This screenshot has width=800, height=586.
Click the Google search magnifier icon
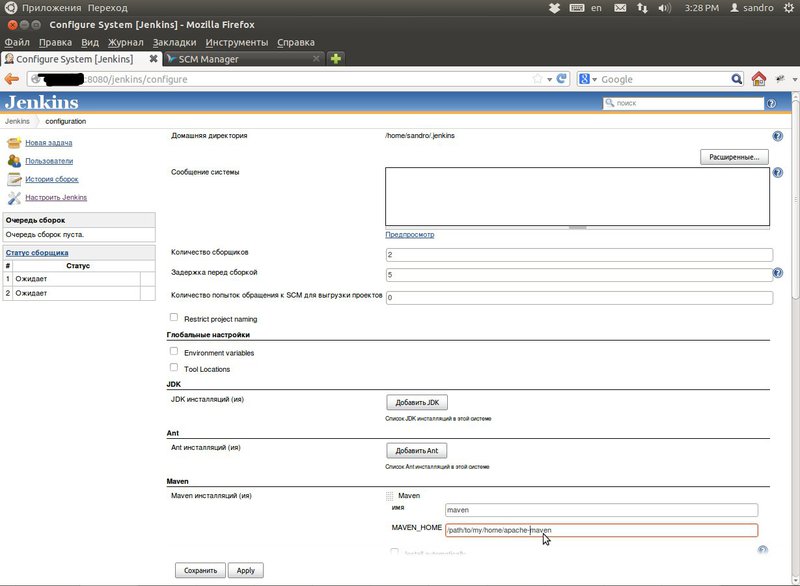(736, 79)
